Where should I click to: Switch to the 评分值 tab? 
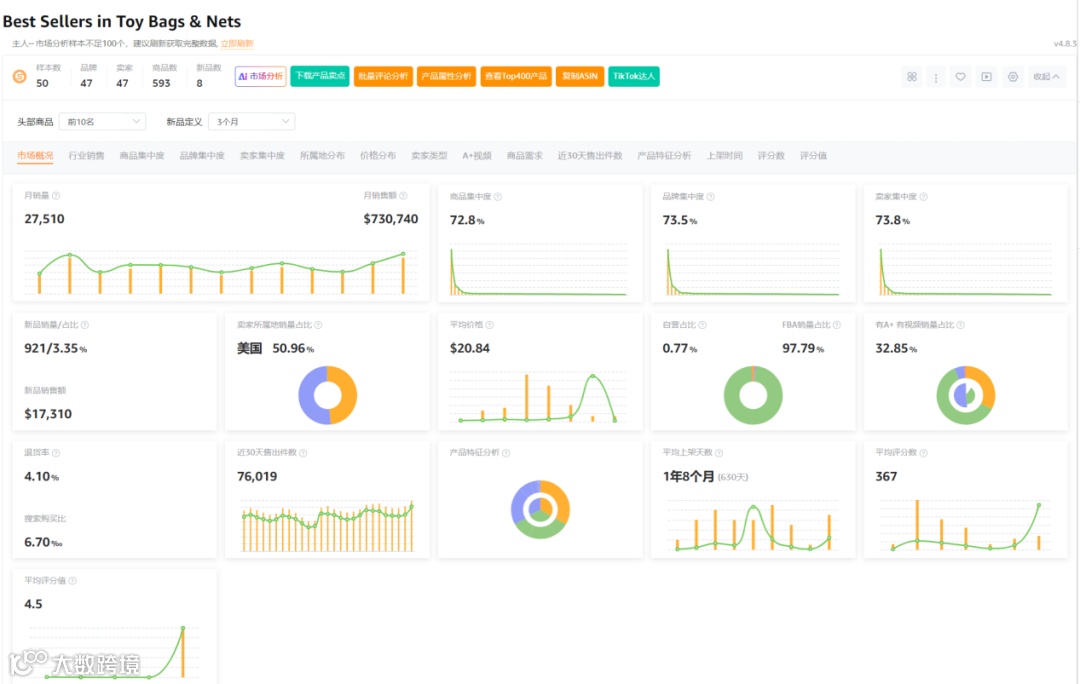pyautogui.click(x=813, y=156)
